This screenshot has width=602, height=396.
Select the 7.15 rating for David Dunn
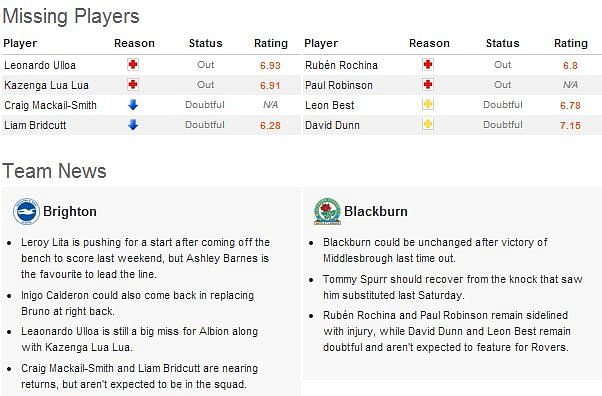tap(570, 126)
